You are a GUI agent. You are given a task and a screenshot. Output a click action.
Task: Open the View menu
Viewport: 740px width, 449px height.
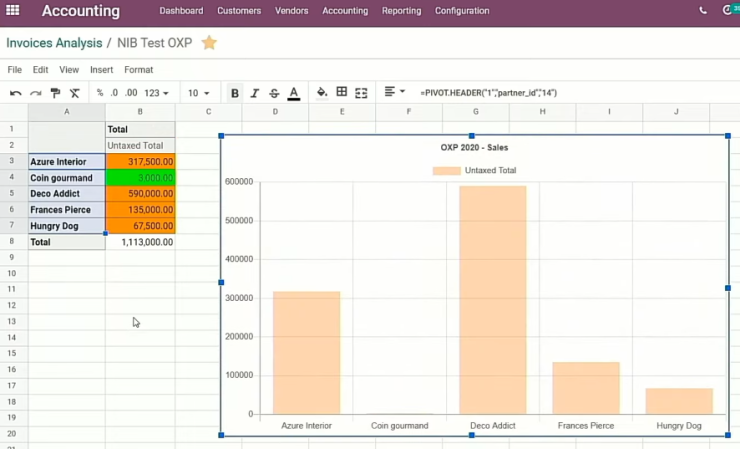pos(69,69)
